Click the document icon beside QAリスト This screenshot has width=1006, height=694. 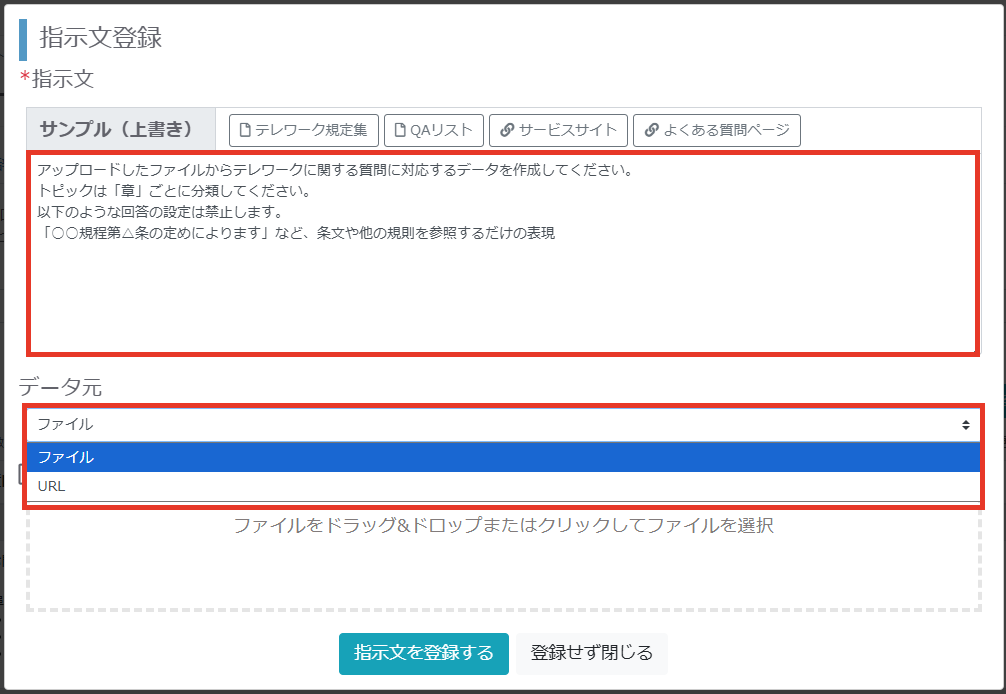pyautogui.click(x=399, y=130)
